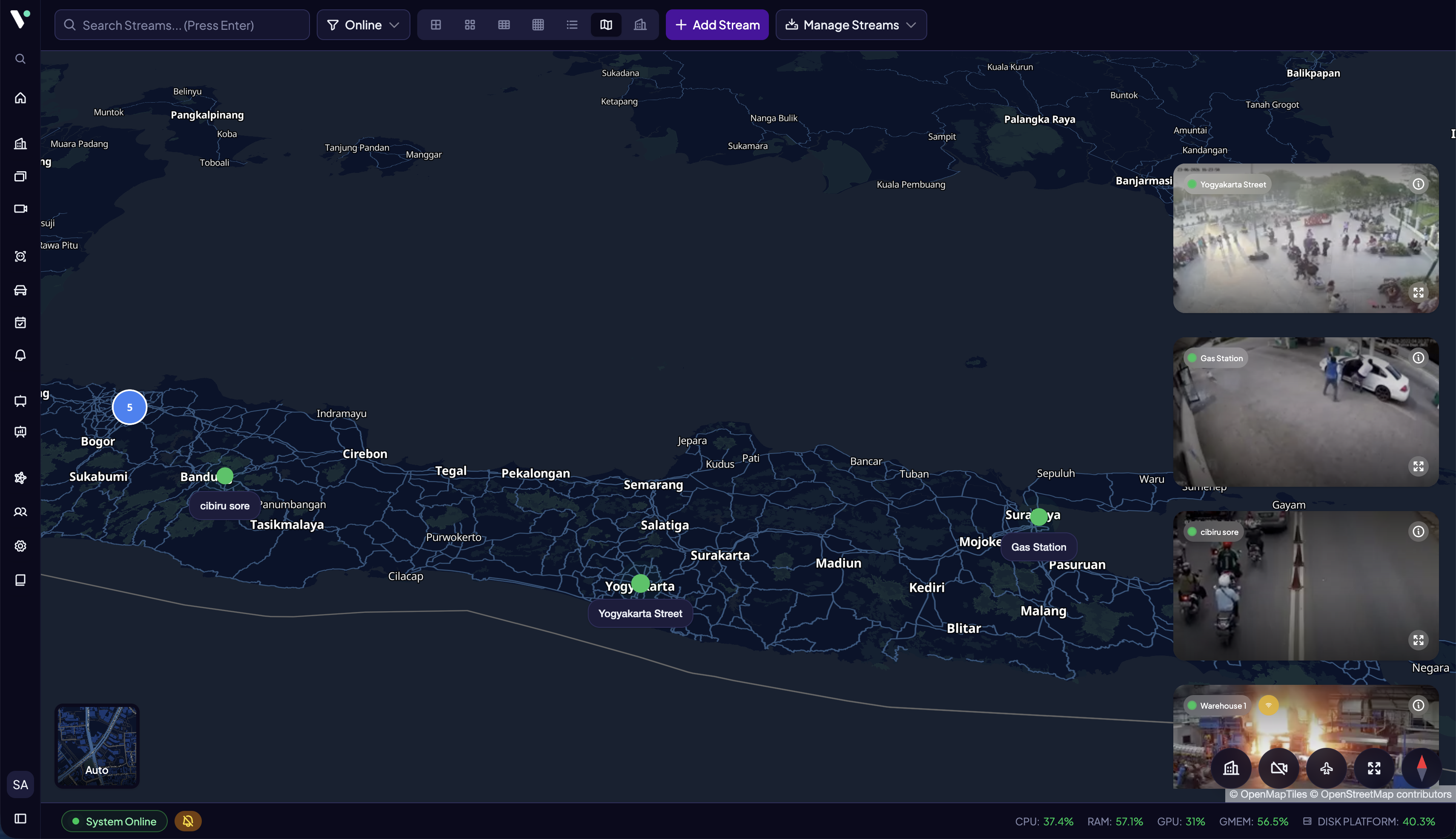The width and height of the screenshot is (1456, 839).
Task: Open the users group sidebar icon
Action: pos(20,511)
